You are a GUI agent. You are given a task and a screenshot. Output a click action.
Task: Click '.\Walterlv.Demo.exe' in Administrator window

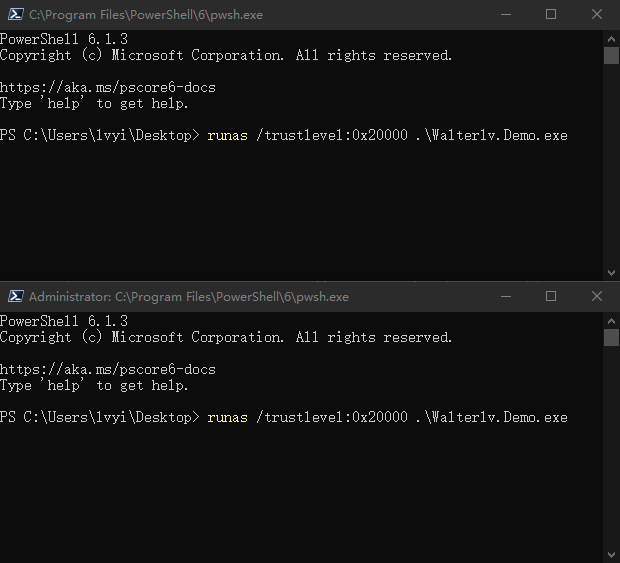click(x=492, y=417)
